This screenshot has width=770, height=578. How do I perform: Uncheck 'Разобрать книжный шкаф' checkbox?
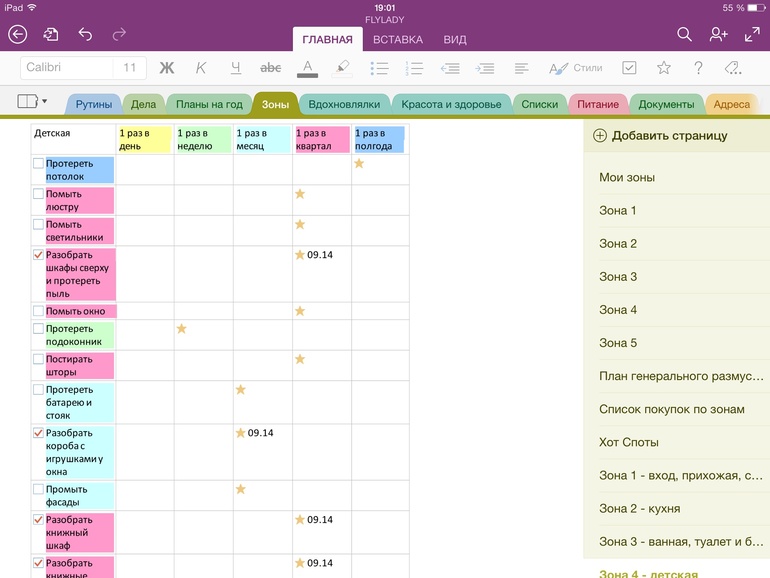tap(39, 520)
